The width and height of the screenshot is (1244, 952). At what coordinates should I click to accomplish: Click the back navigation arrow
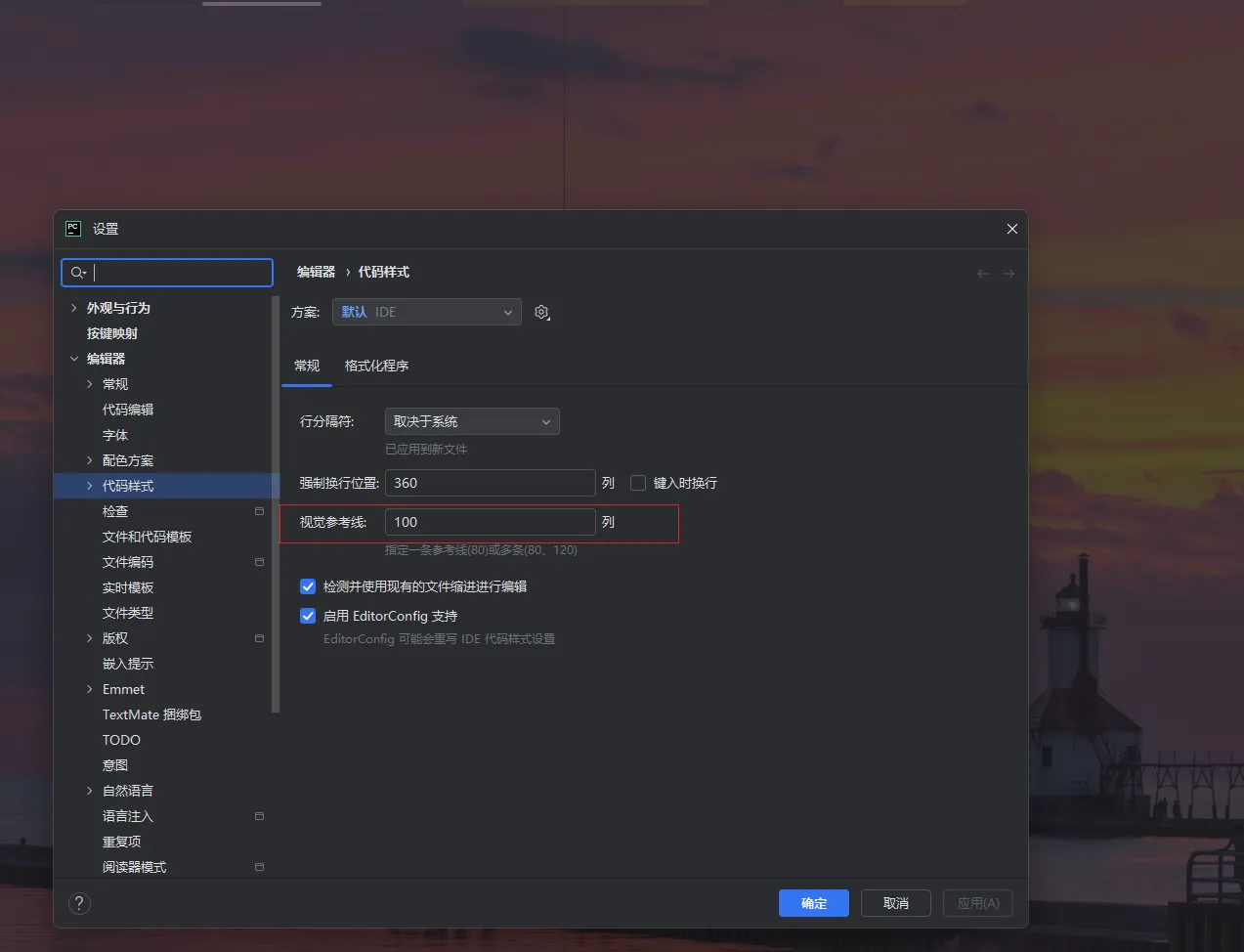(x=983, y=274)
